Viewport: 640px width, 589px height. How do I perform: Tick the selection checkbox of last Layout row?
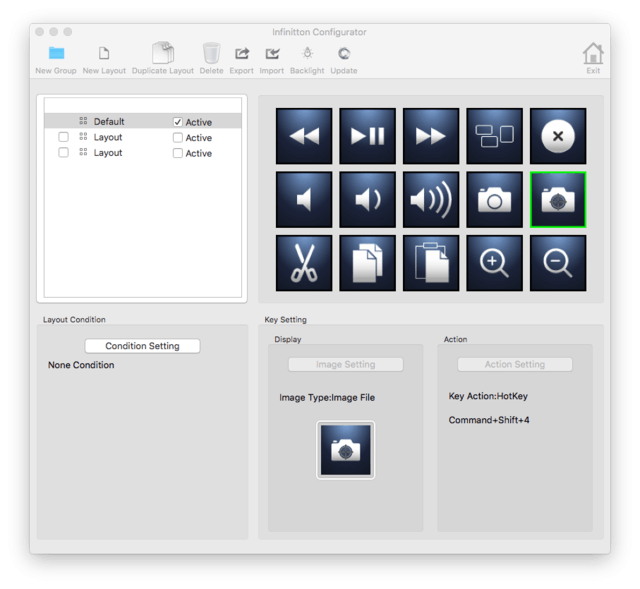click(x=63, y=152)
